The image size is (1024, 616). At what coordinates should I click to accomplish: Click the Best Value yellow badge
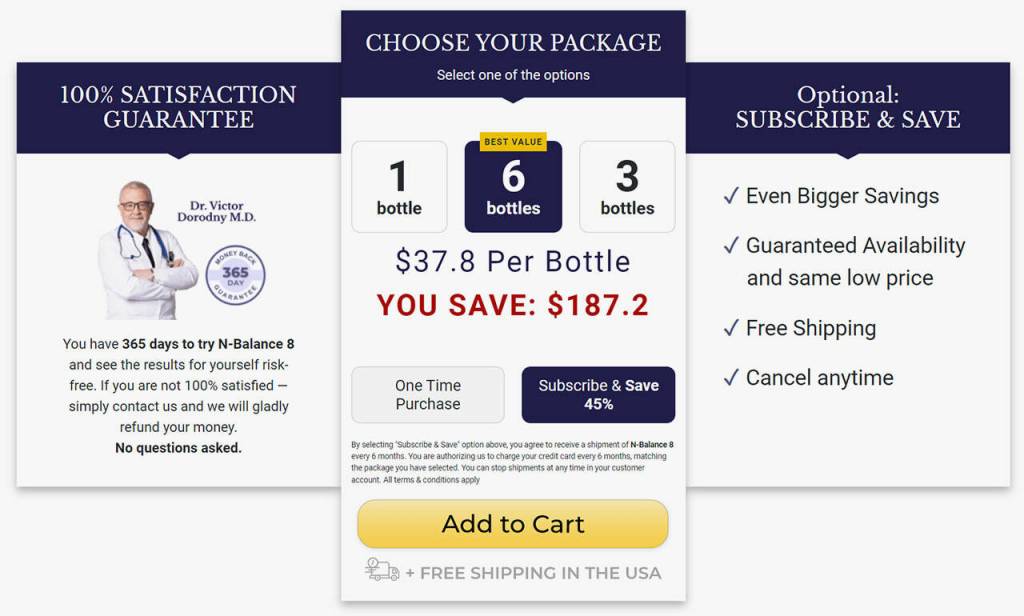pos(513,142)
